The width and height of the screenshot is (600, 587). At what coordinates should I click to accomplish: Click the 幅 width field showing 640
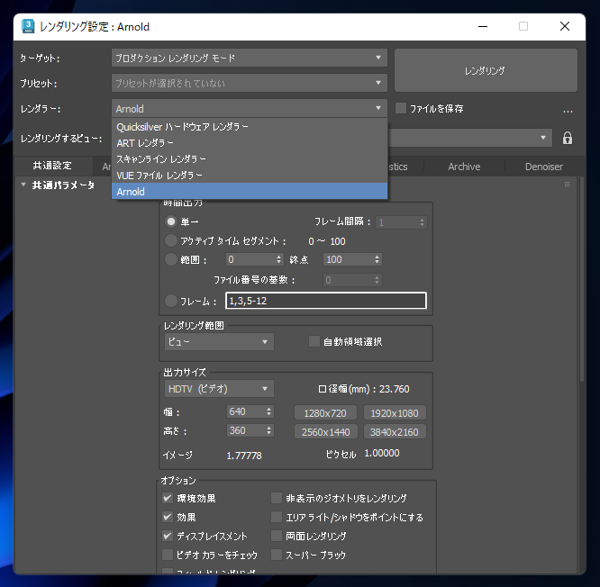click(245, 412)
